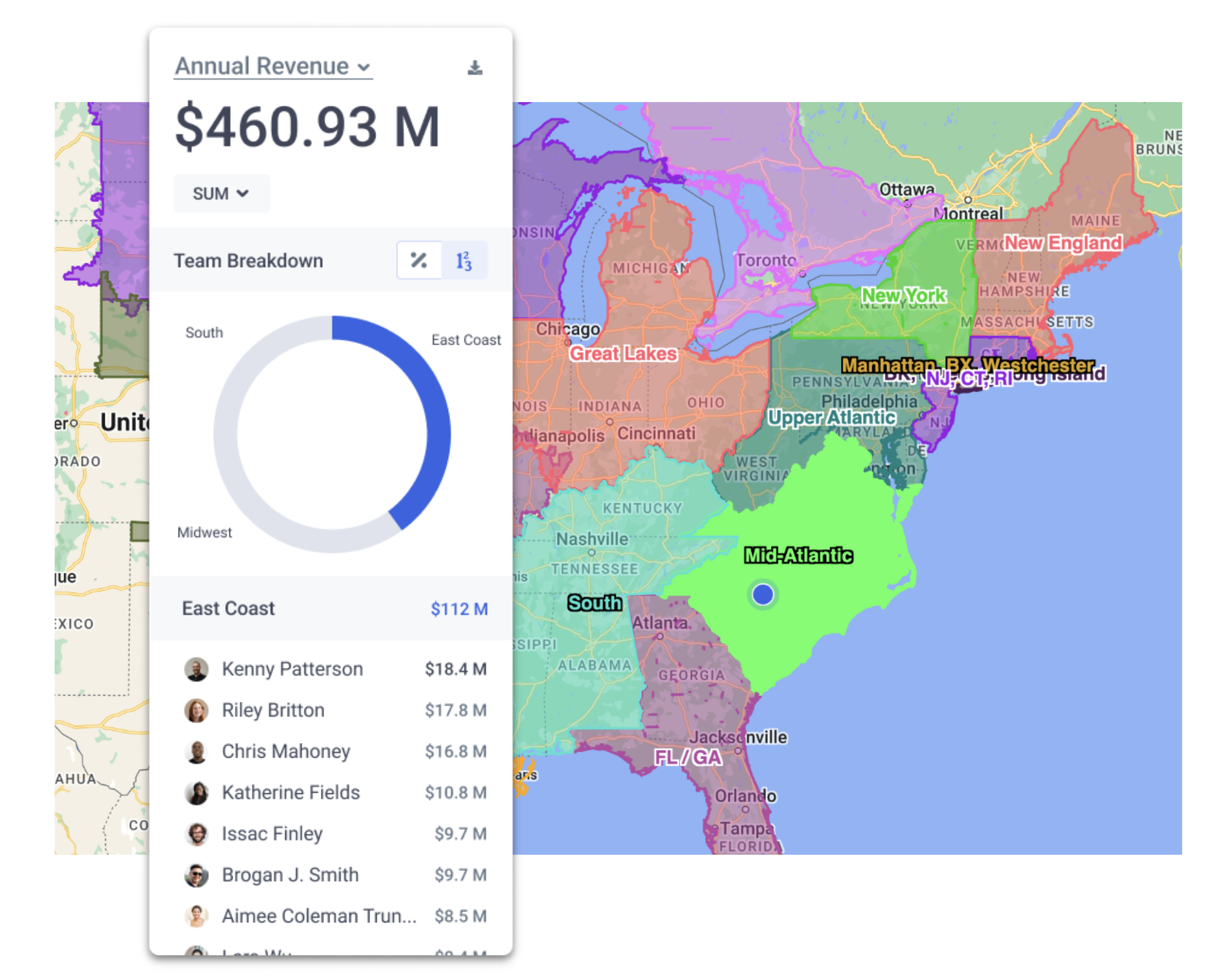This screenshot has height=980, width=1216.
Task: Click the $112 M East Coast value
Action: point(459,609)
